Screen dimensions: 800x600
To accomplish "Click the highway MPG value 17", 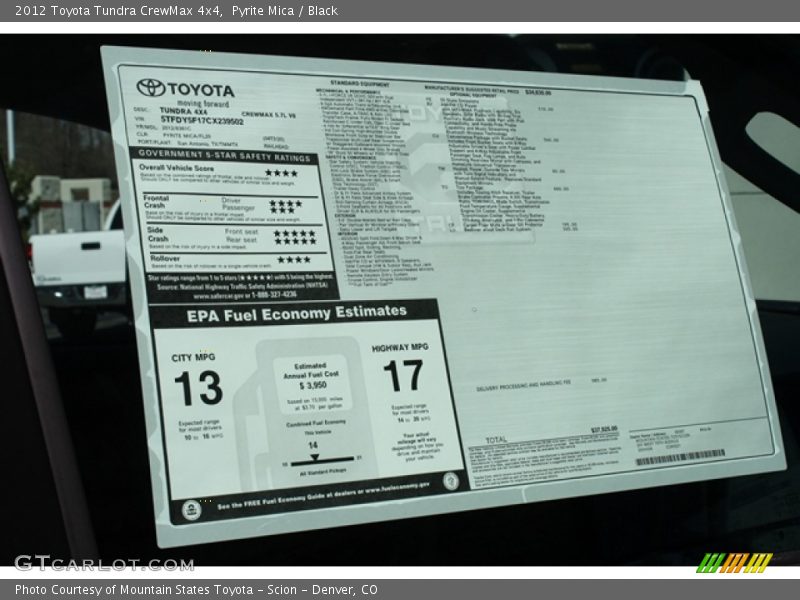I will [403, 376].
